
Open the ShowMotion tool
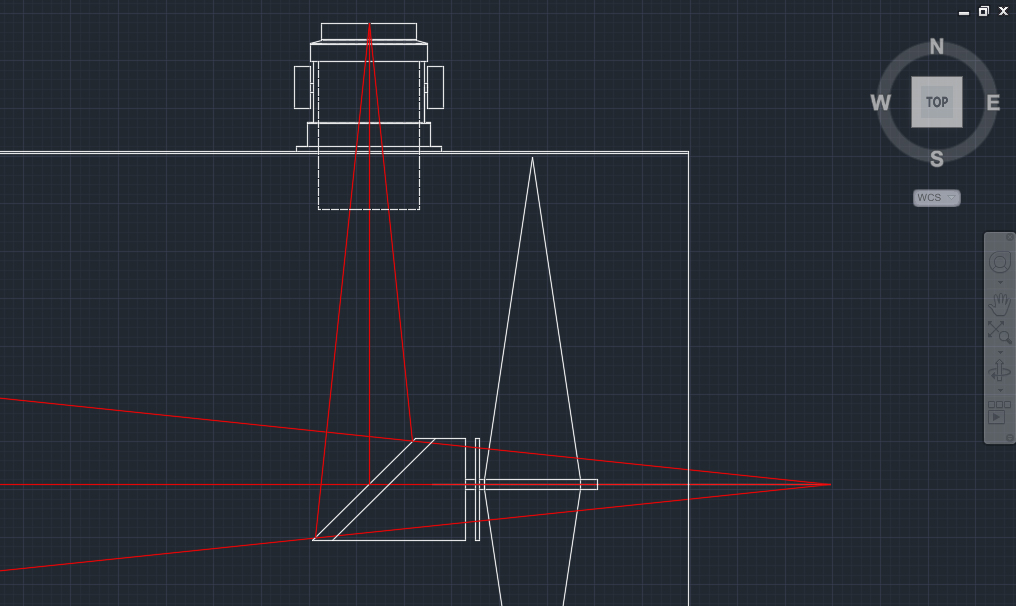click(x=999, y=412)
